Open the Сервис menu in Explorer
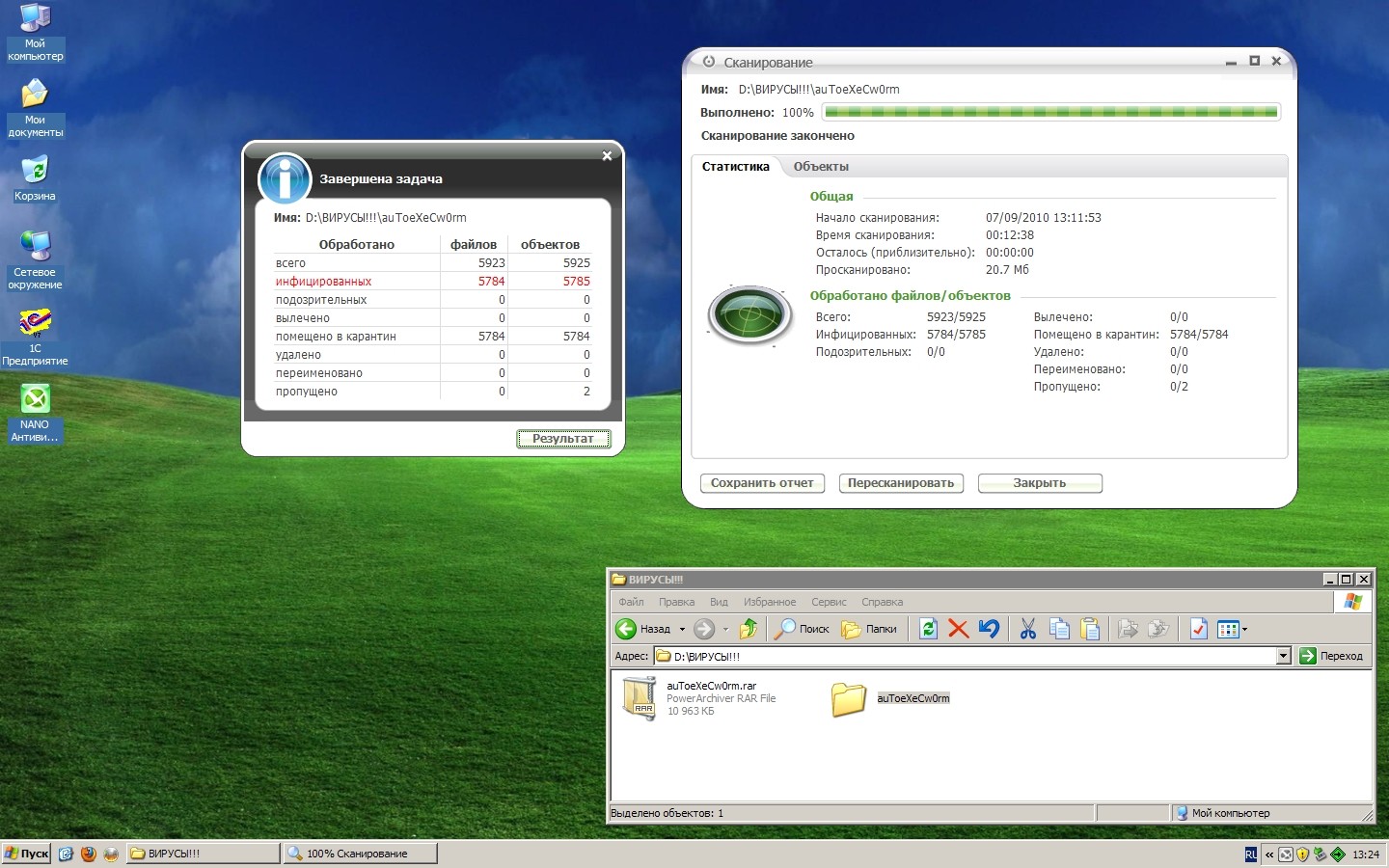This screenshot has height=868, width=1389. coord(829,602)
